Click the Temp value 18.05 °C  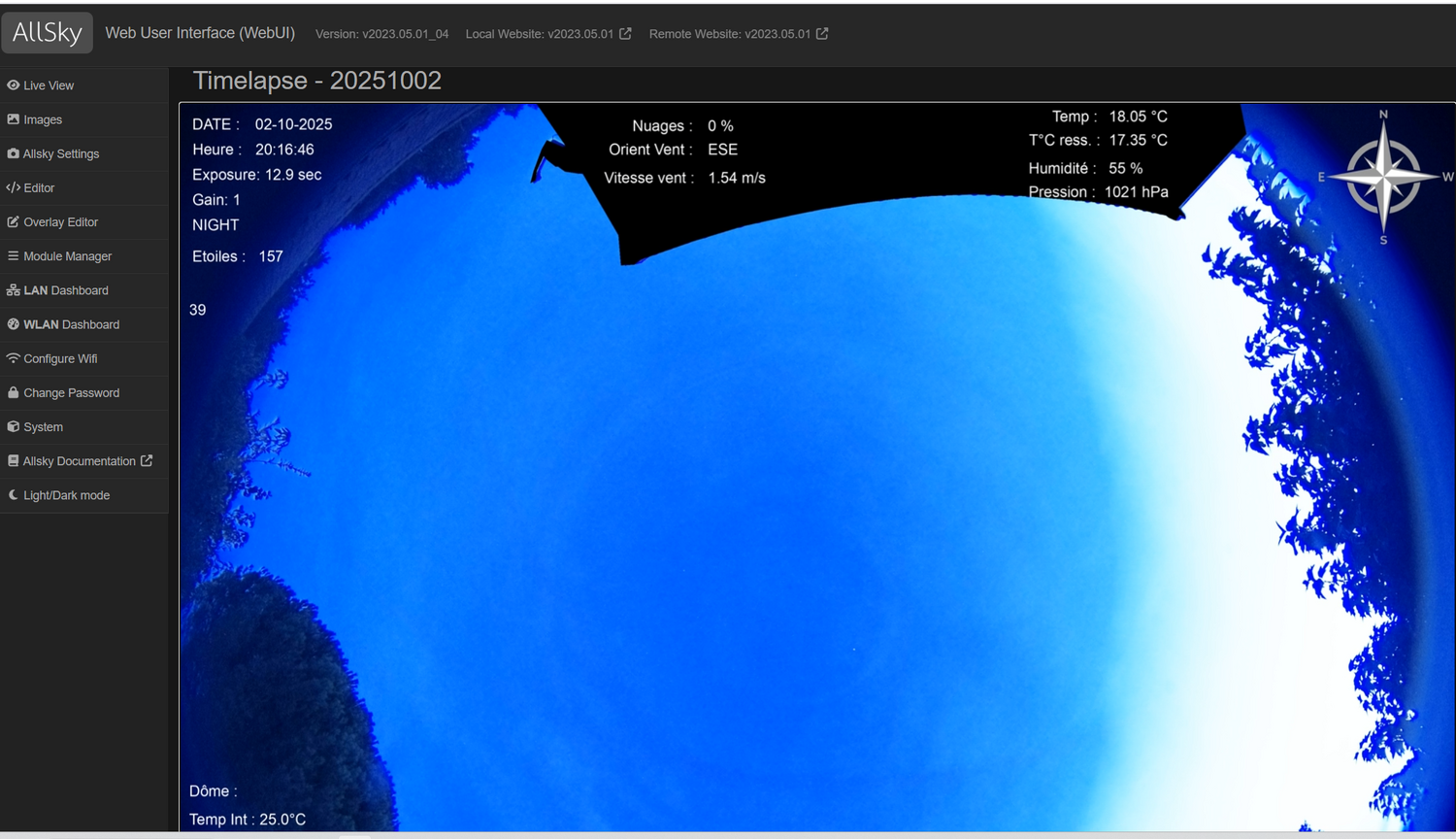pos(1139,117)
